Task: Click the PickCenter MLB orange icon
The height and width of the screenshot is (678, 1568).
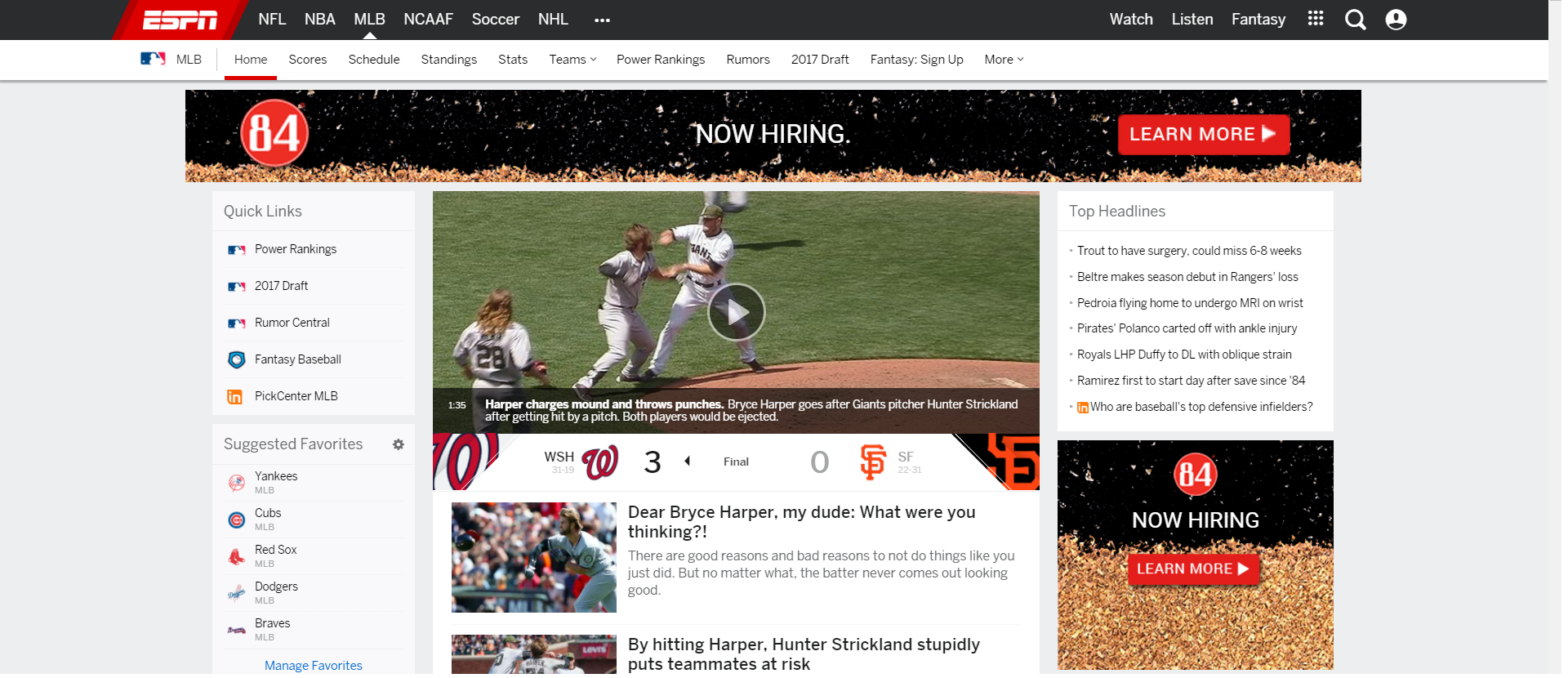Action: click(x=234, y=397)
